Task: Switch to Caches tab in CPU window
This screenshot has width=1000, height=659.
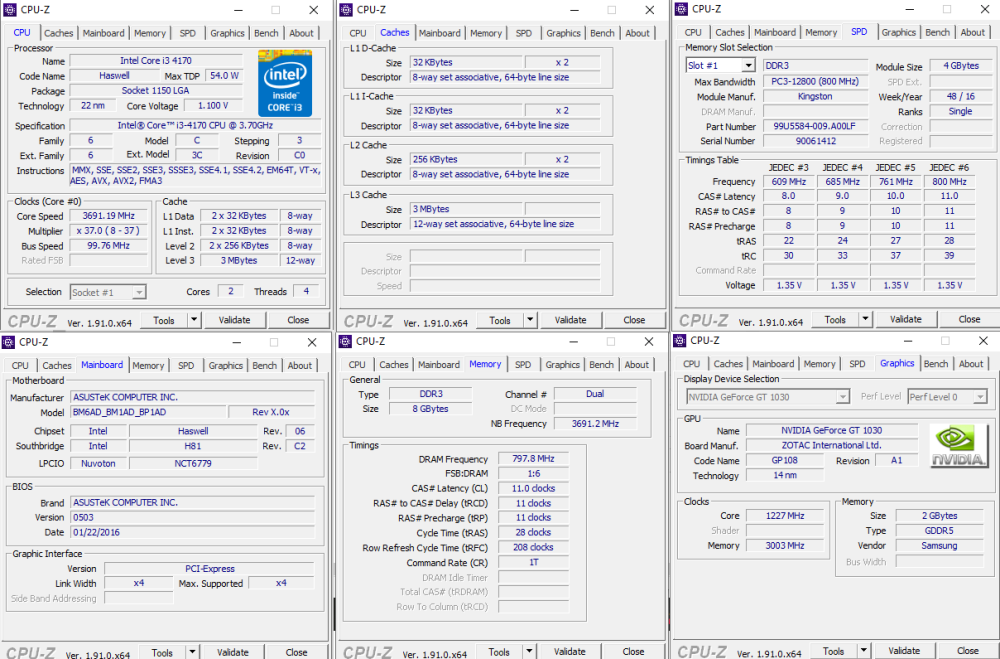Action: coord(59,33)
